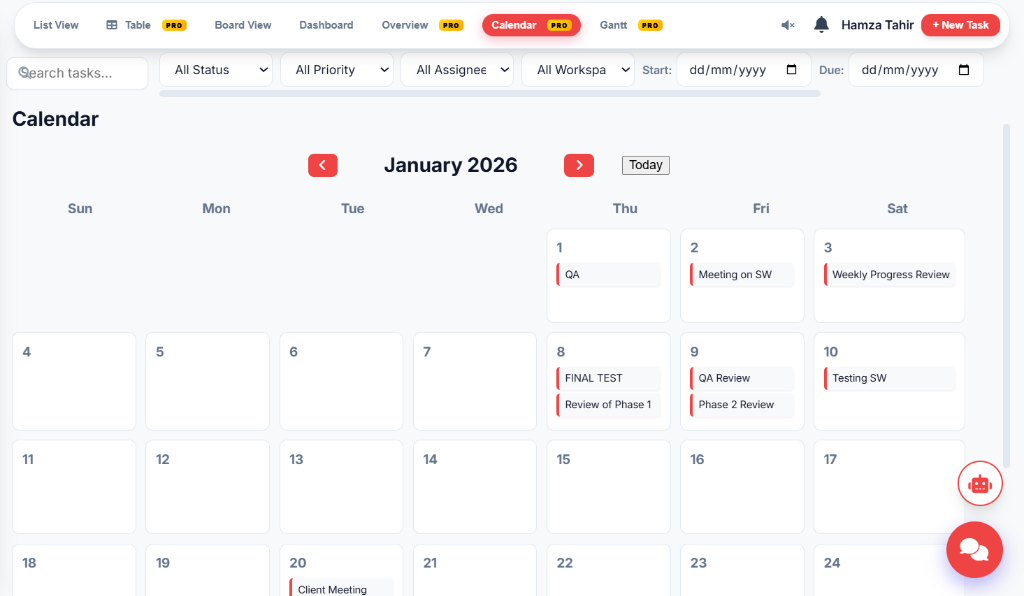Expand the All Priority filter
The image size is (1024, 596).
[x=338, y=70]
